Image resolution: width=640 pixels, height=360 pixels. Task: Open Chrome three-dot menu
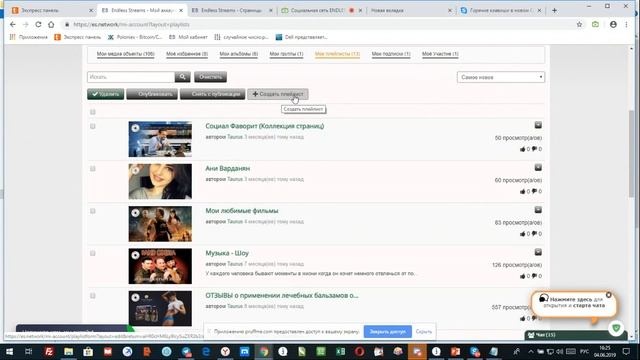(x=627, y=24)
